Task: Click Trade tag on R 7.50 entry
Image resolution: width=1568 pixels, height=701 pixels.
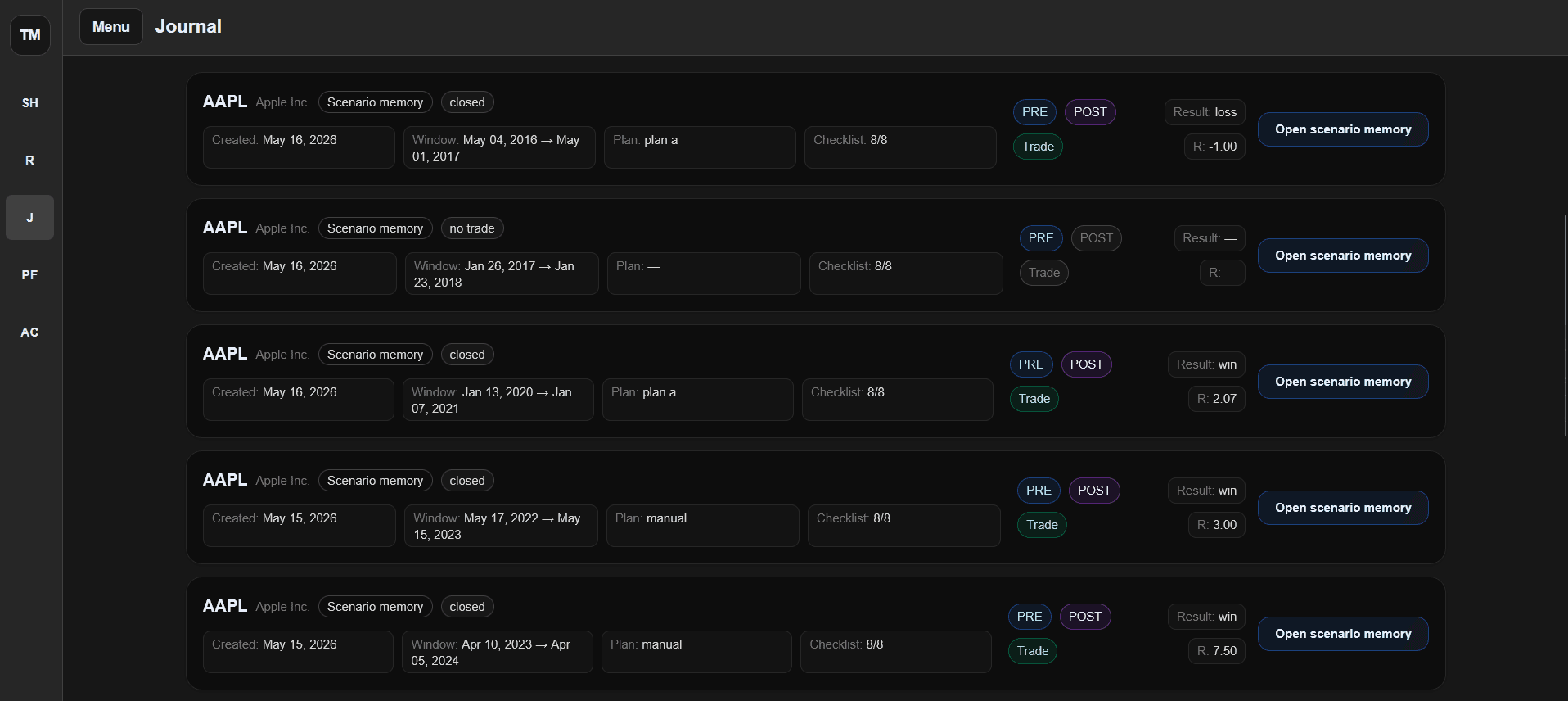Action: tap(1033, 651)
